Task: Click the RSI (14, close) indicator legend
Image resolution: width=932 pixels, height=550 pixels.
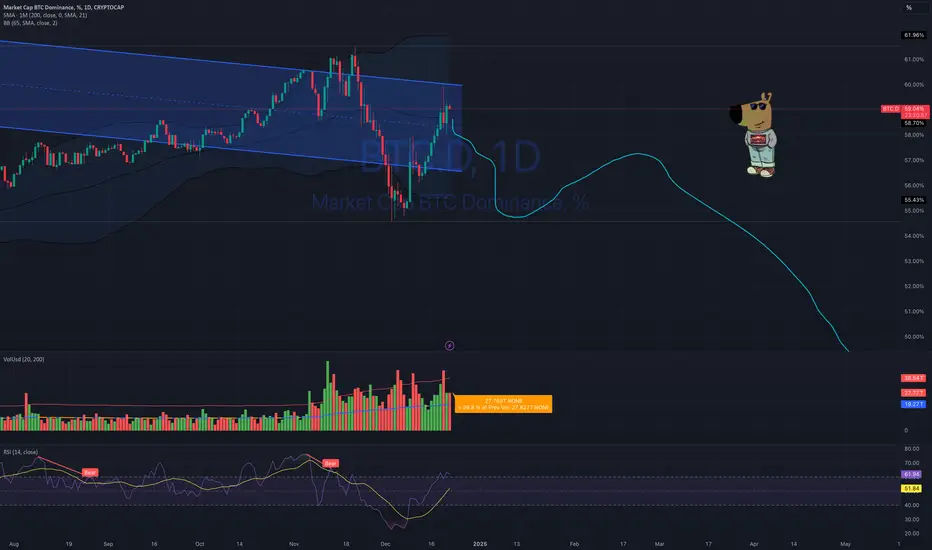Action: (x=21, y=452)
